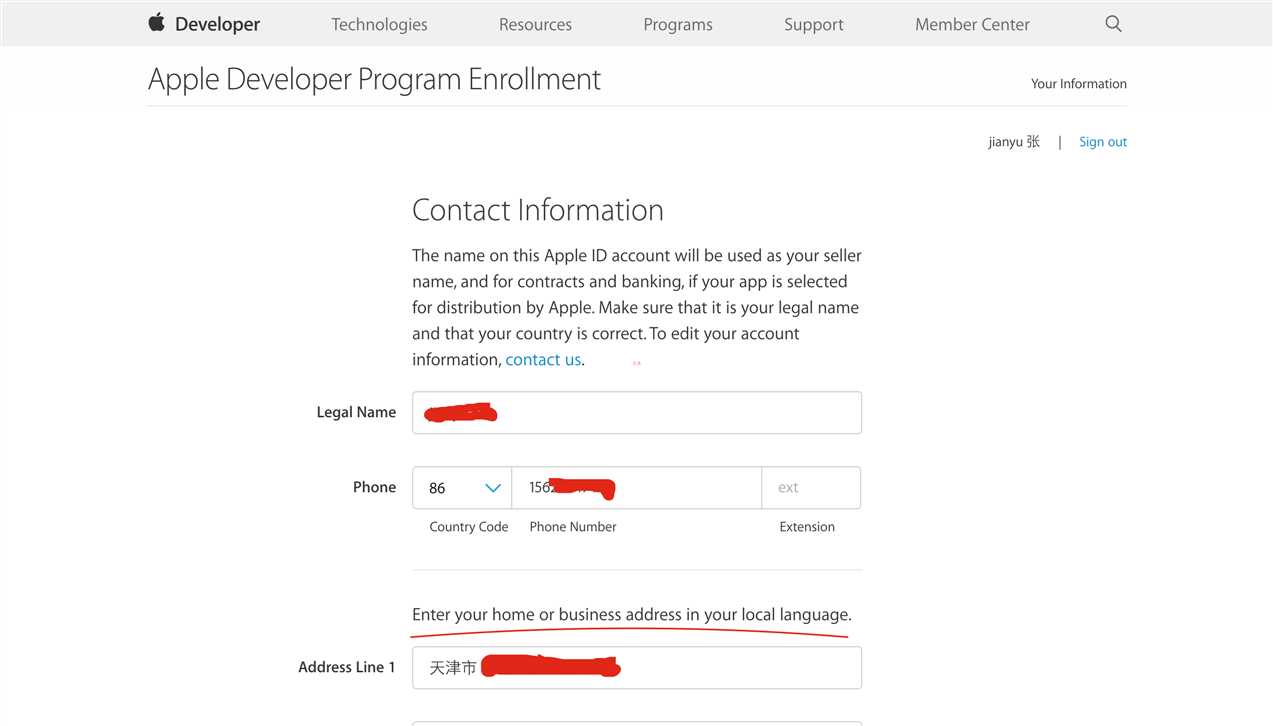Click the ext extension field
1273x726 pixels.
(x=811, y=488)
